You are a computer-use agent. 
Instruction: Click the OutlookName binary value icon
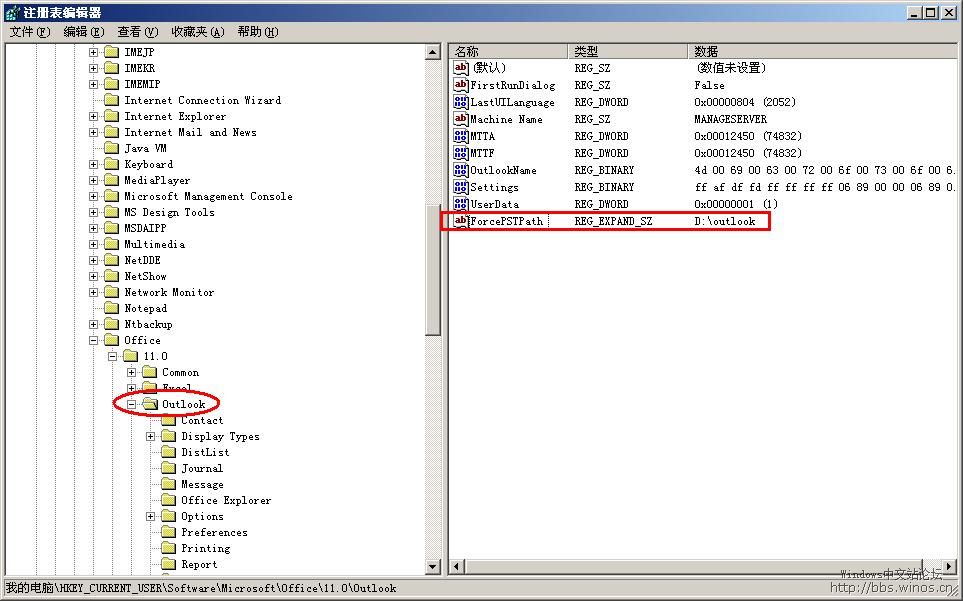(461, 170)
